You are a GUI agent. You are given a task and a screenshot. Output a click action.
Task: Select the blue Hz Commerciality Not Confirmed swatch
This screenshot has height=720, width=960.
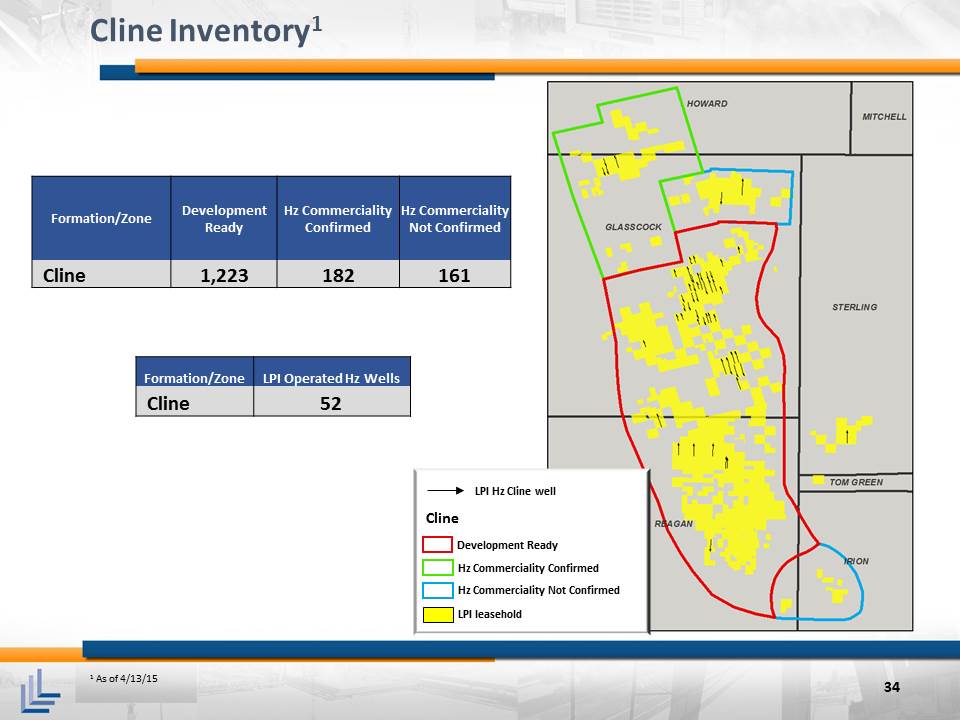tap(437, 590)
